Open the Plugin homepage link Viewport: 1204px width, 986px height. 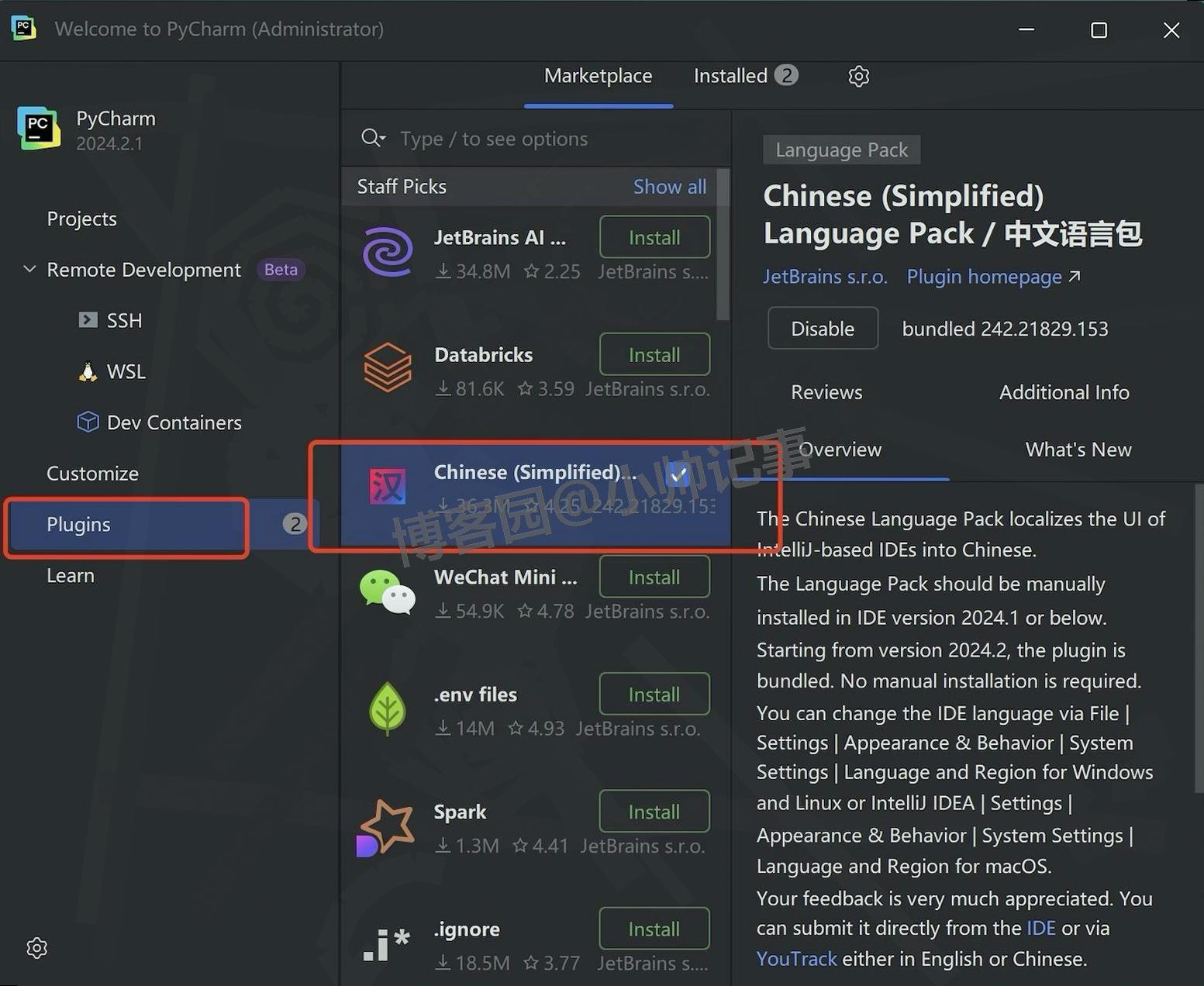985,277
